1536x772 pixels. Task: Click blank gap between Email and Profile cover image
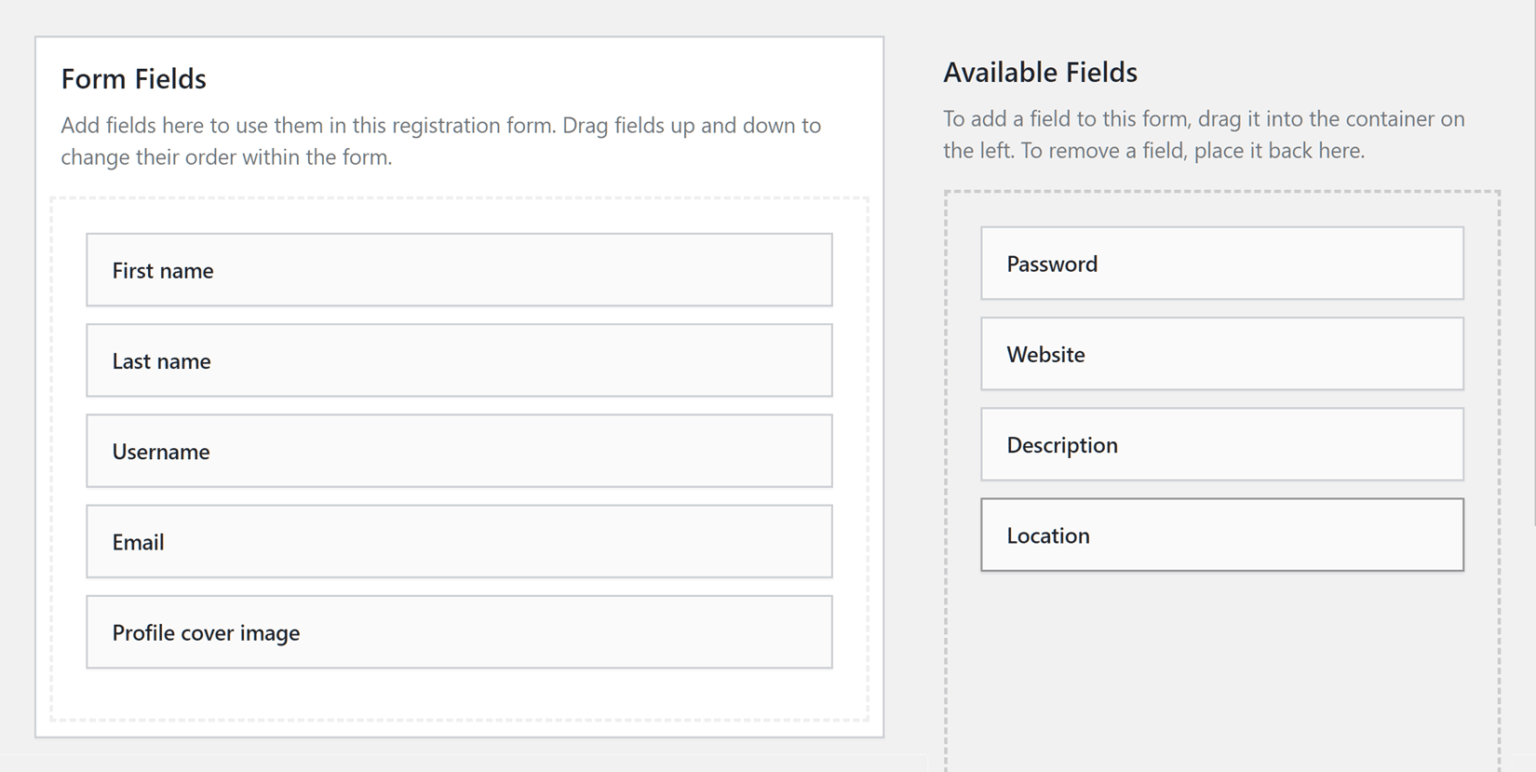tap(459, 587)
